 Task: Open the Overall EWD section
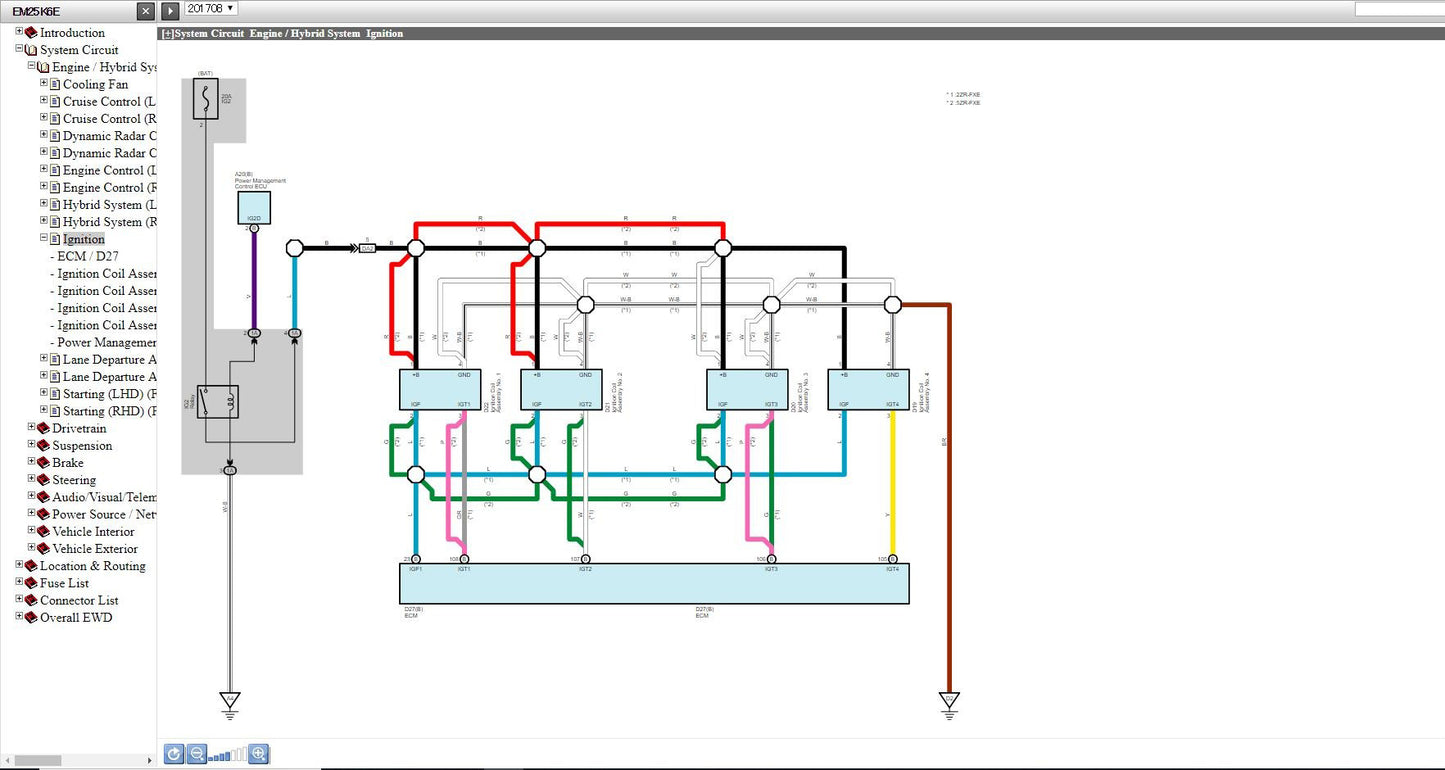tap(76, 617)
